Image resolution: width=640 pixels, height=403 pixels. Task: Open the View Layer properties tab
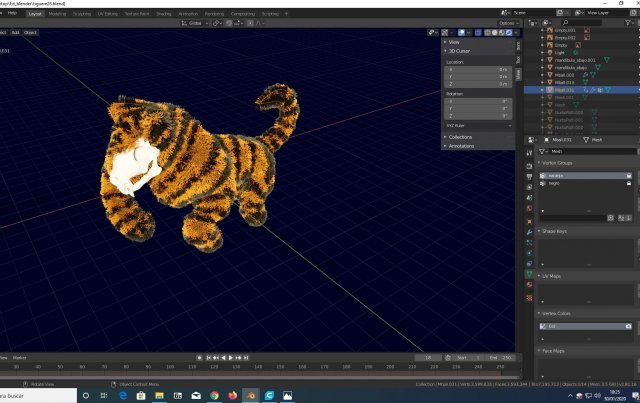(529, 187)
